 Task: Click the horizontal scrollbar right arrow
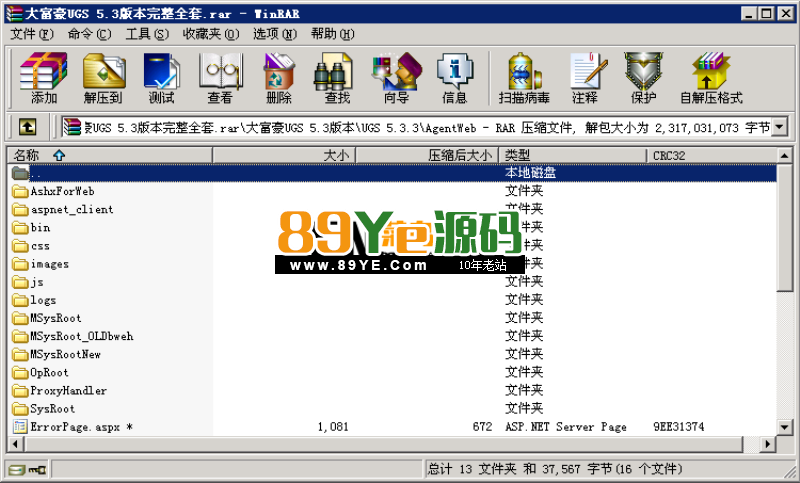click(x=767, y=444)
